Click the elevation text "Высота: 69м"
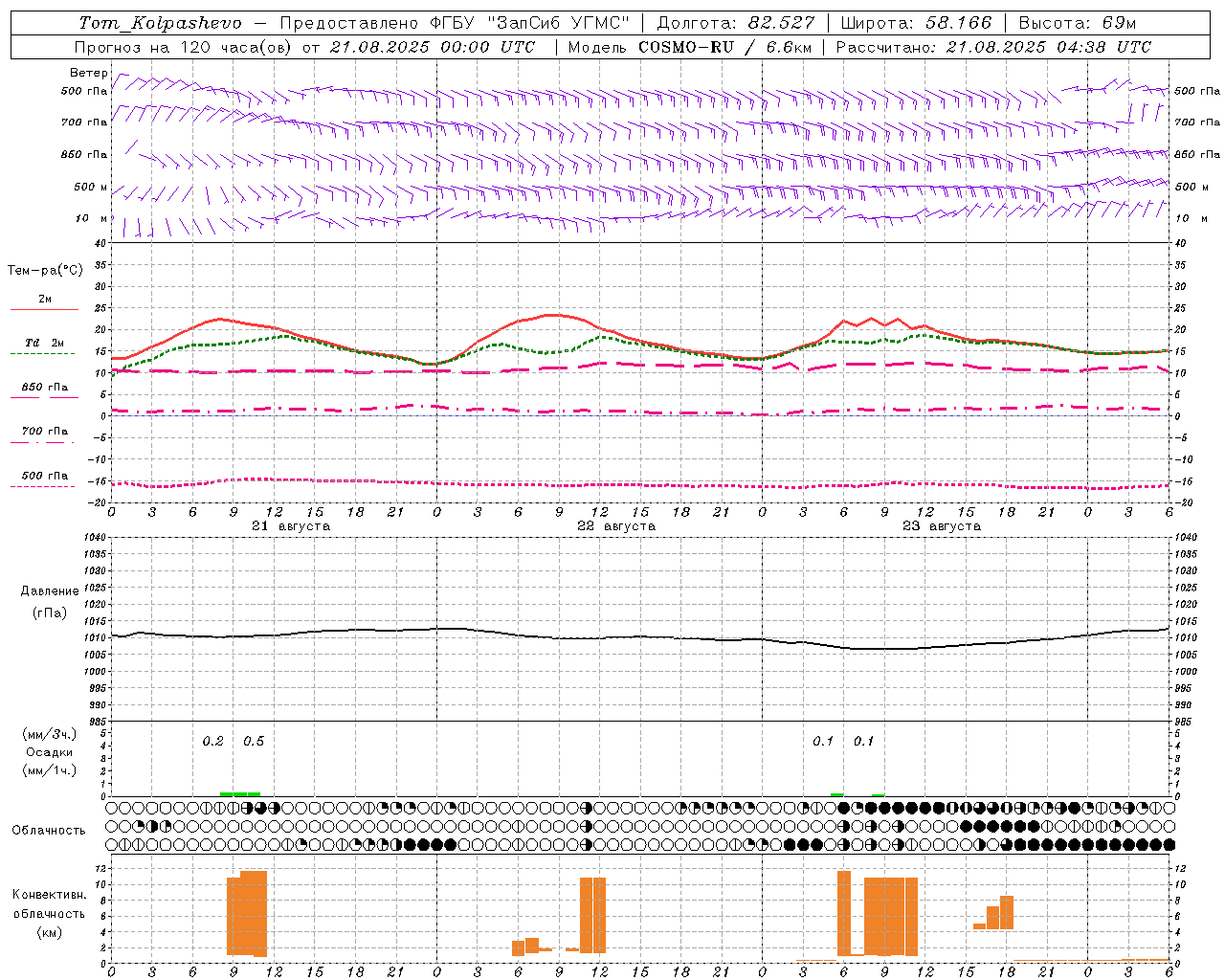 pyautogui.click(x=1077, y=23)
